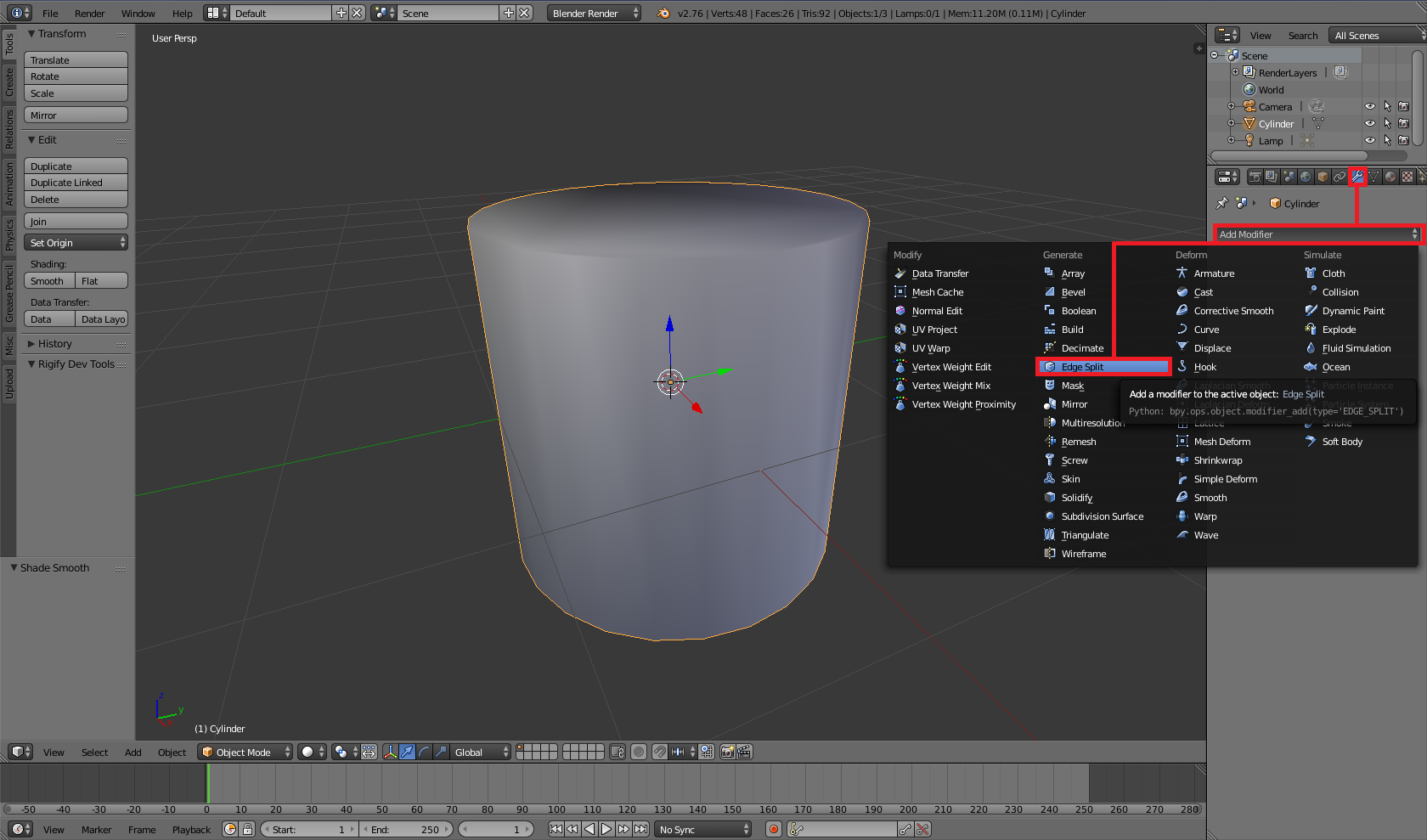This screenshot has width=1427, height=840.
Task: Open the Global orientation dropdown
Action: [481, 752]
